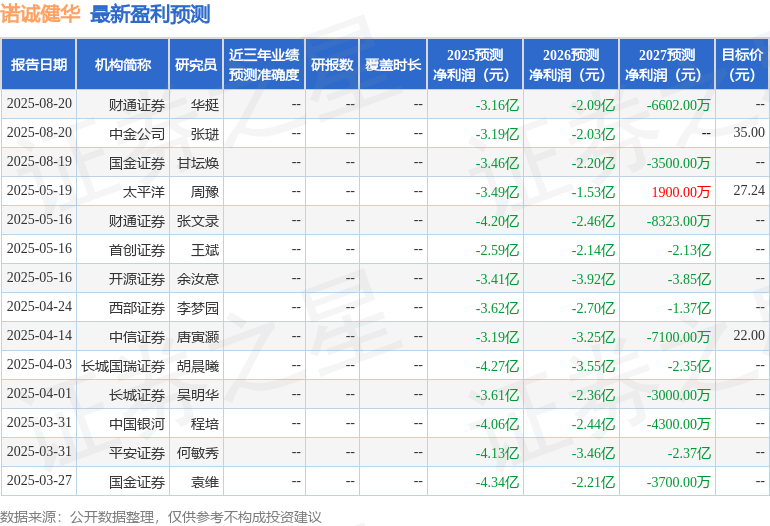This screenshot has height=526, width=770.
Task: Click institution 中信证券
Action: coord(137,337)
